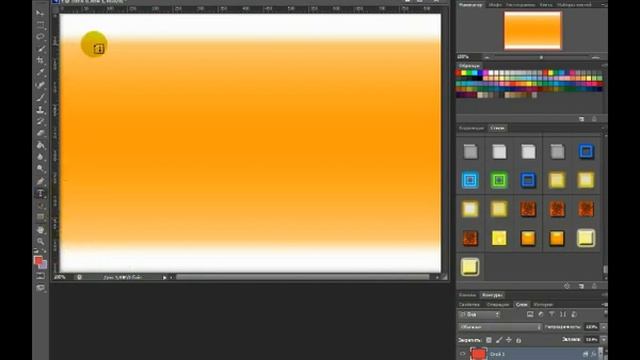Select the Zoom tool in toolbar

[x=40, y=242]
